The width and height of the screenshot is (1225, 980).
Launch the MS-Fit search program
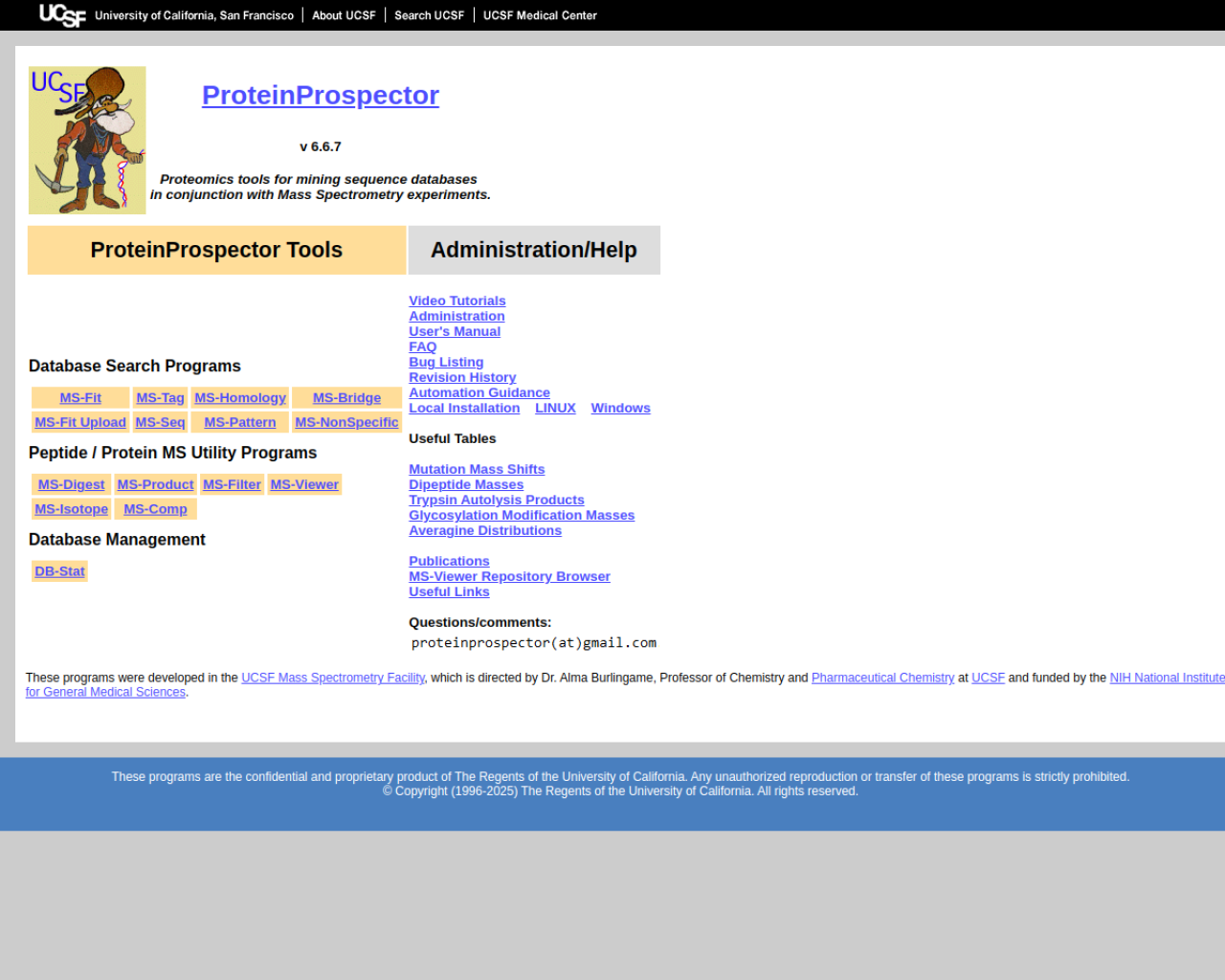point(80,398)
